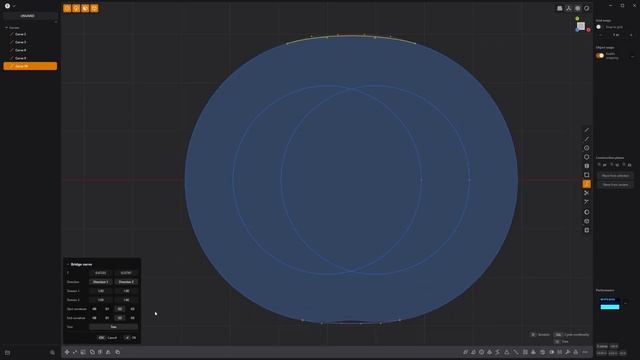Image resolution: width=640 pixels, height=360 pixels.
Task: Collapse the Curves group in outliner
Action: [x=7, y=28]
